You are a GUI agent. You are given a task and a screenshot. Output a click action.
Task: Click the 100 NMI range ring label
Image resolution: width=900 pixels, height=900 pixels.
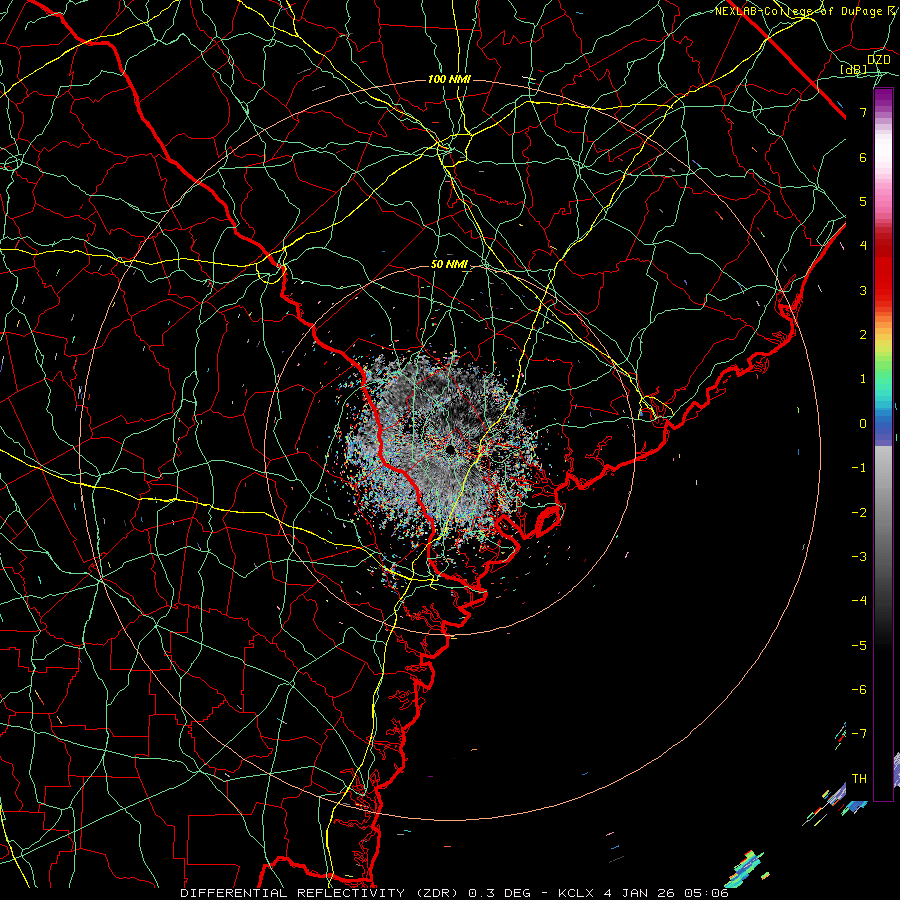click(449, 79)
